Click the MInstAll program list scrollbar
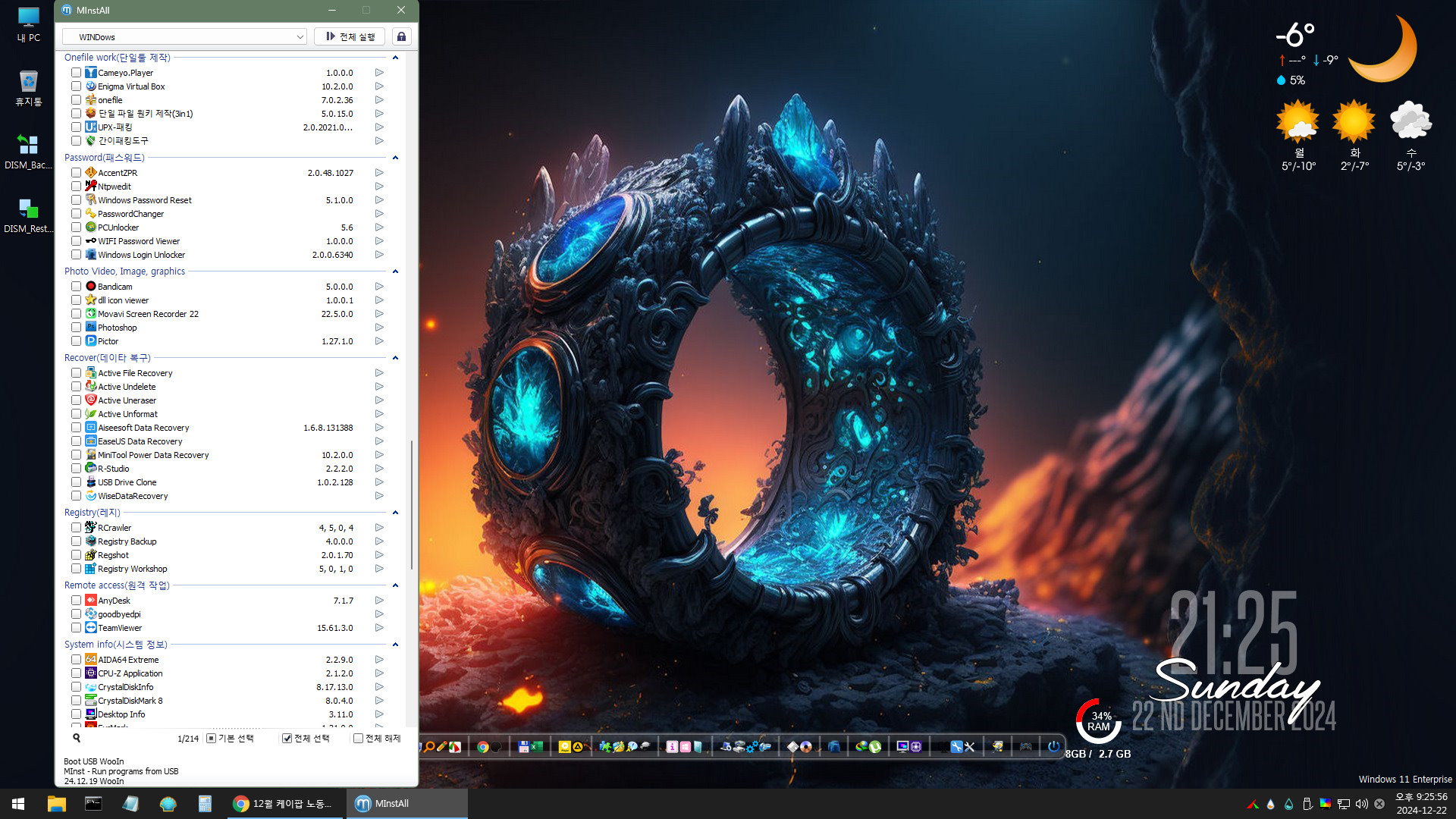The image size is (1456, 819). pyautogui.click(x=411, y=504)
